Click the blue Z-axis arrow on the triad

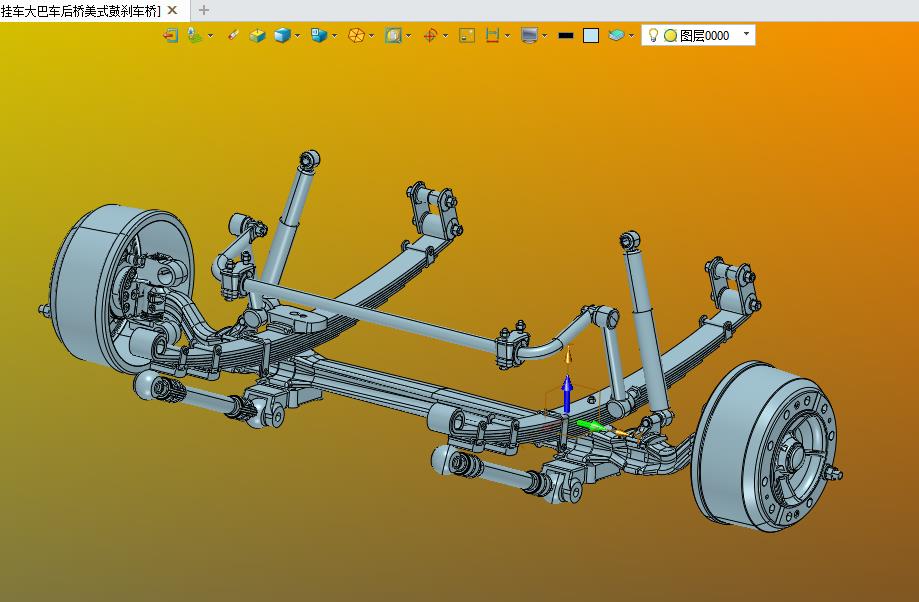tap(567, 394)
